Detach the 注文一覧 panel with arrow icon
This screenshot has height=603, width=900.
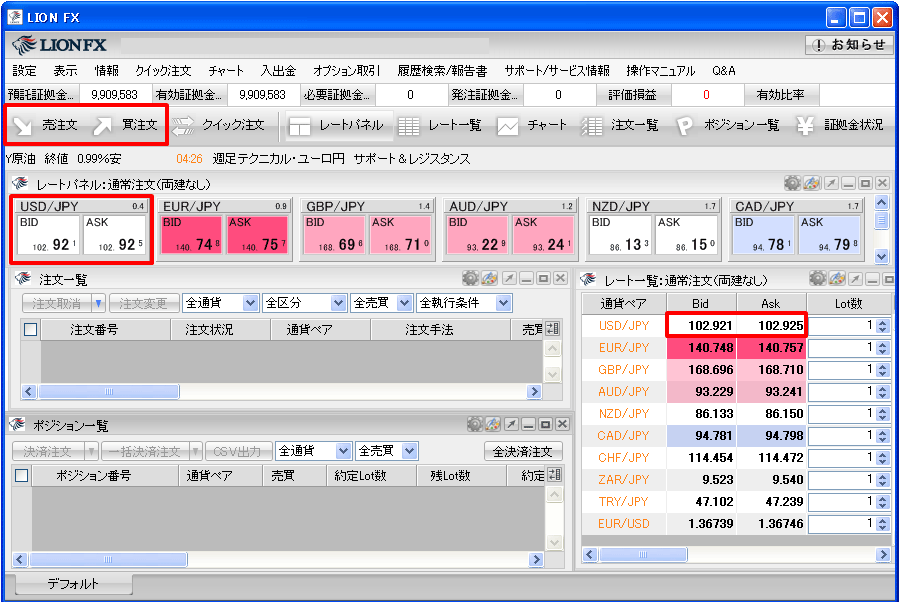tap(509, 278)
